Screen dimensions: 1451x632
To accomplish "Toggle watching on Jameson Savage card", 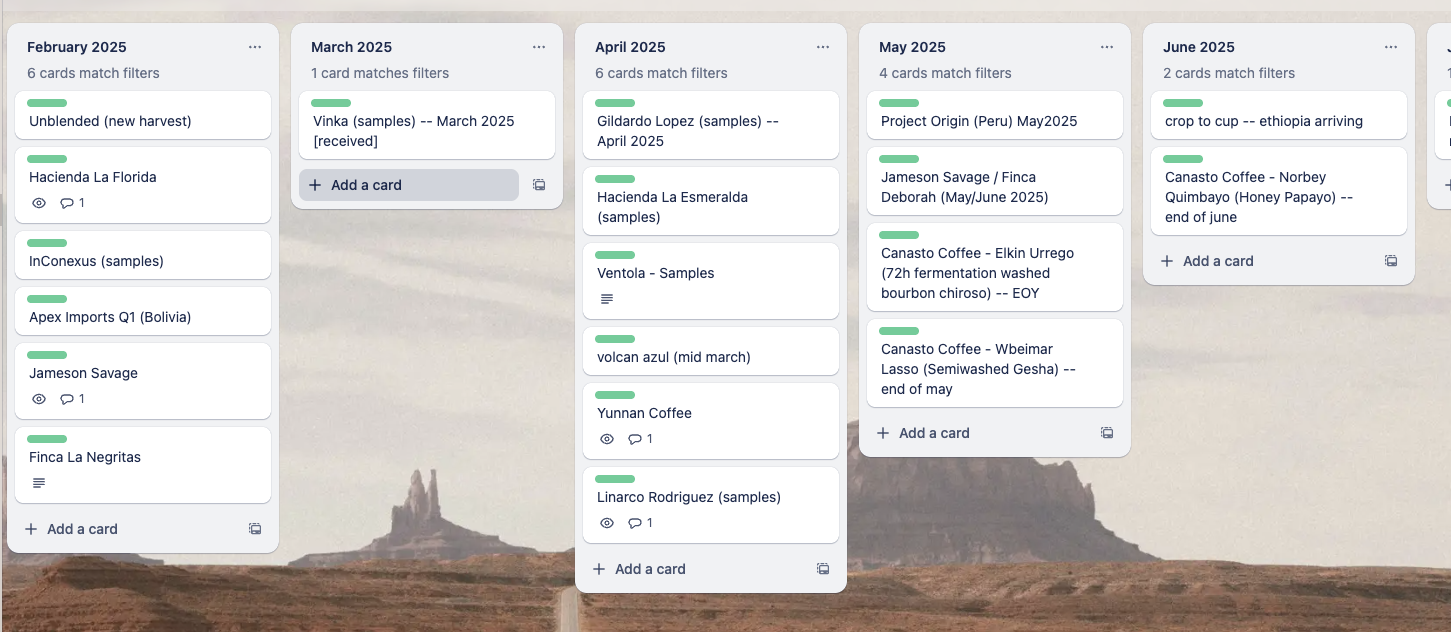I will point(39,398).
